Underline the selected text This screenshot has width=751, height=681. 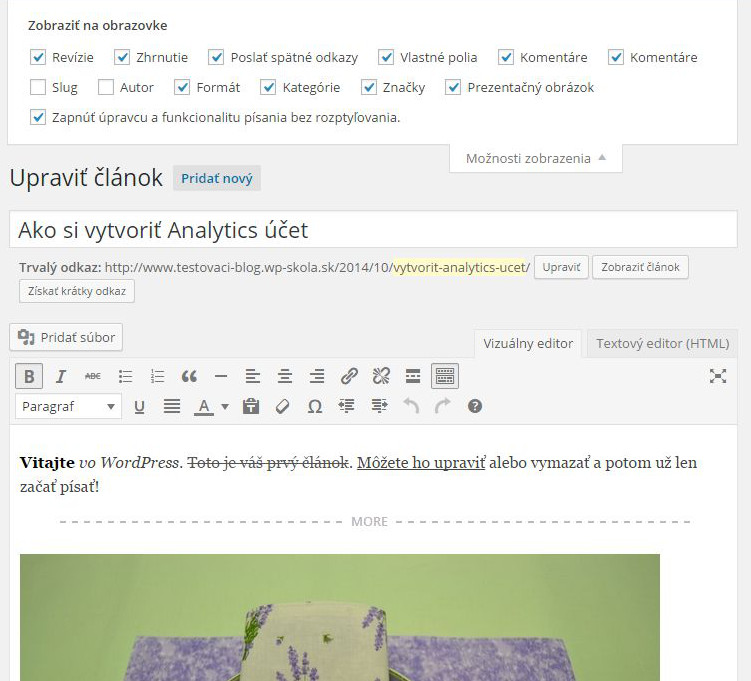point(139,407)
